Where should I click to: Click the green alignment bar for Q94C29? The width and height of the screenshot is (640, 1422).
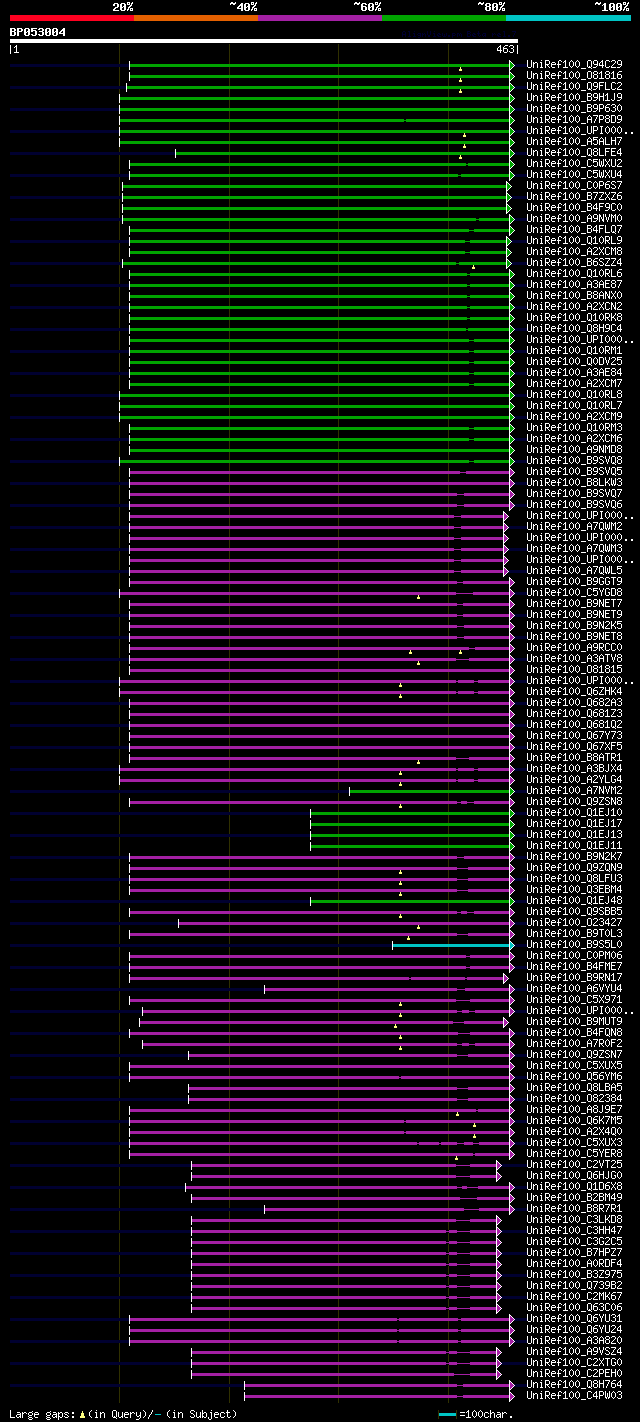click(321, 65)
